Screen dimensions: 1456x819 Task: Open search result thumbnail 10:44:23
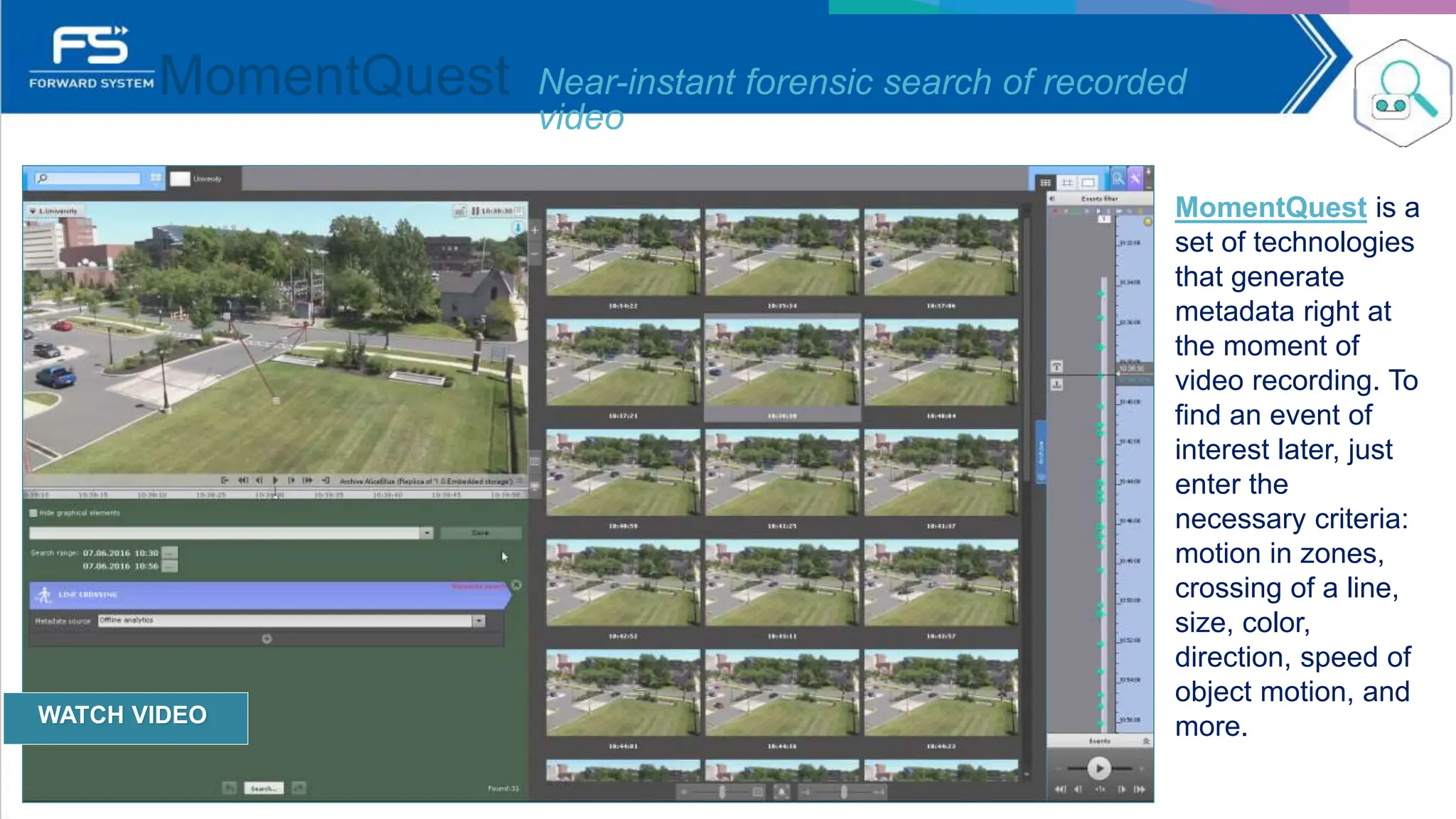[941, 693]
